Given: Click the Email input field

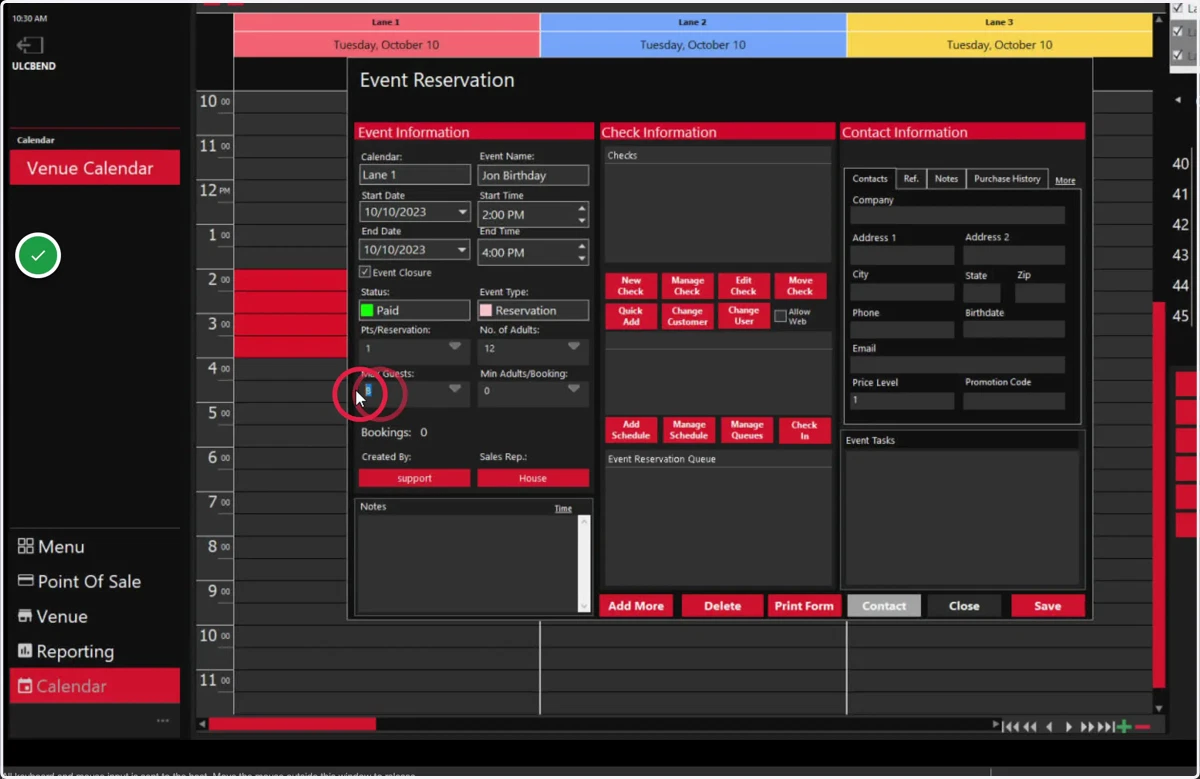Looking at the screenshot, I should [x=958, y=364].
